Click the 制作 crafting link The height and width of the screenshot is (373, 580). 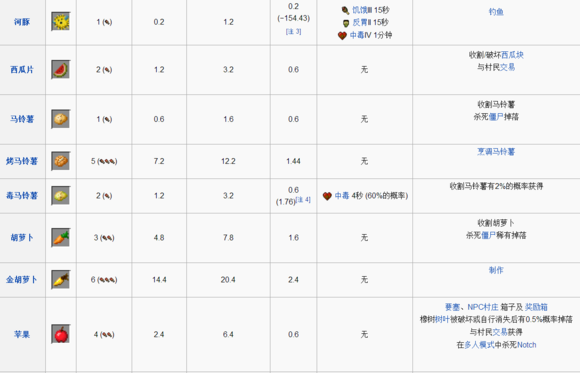click(496, 270)
